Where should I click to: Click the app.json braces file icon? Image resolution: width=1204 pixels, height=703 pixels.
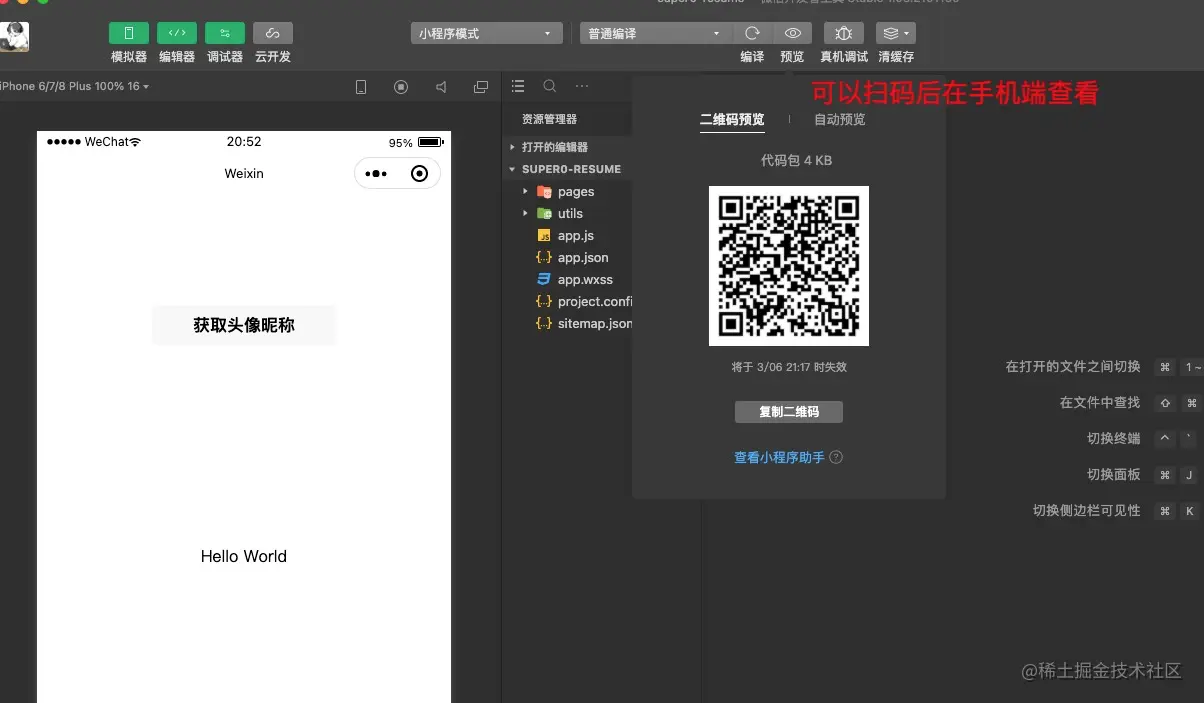point(544,257)
